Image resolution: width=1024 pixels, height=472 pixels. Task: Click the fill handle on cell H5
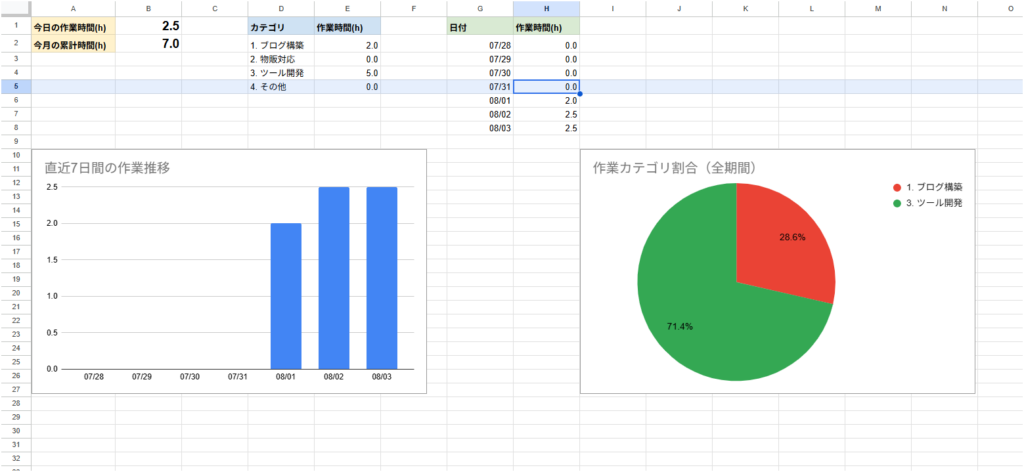[579, 94]
